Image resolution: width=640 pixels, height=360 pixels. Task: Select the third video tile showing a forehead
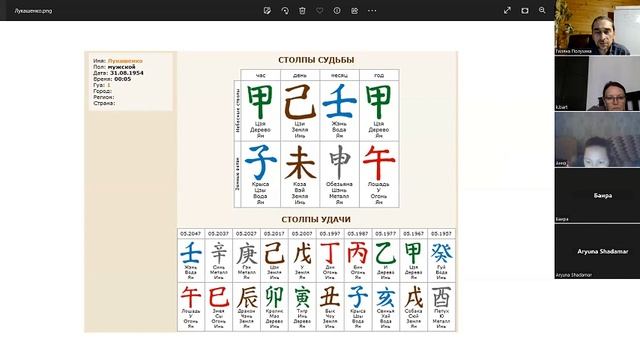coord(597,140)
